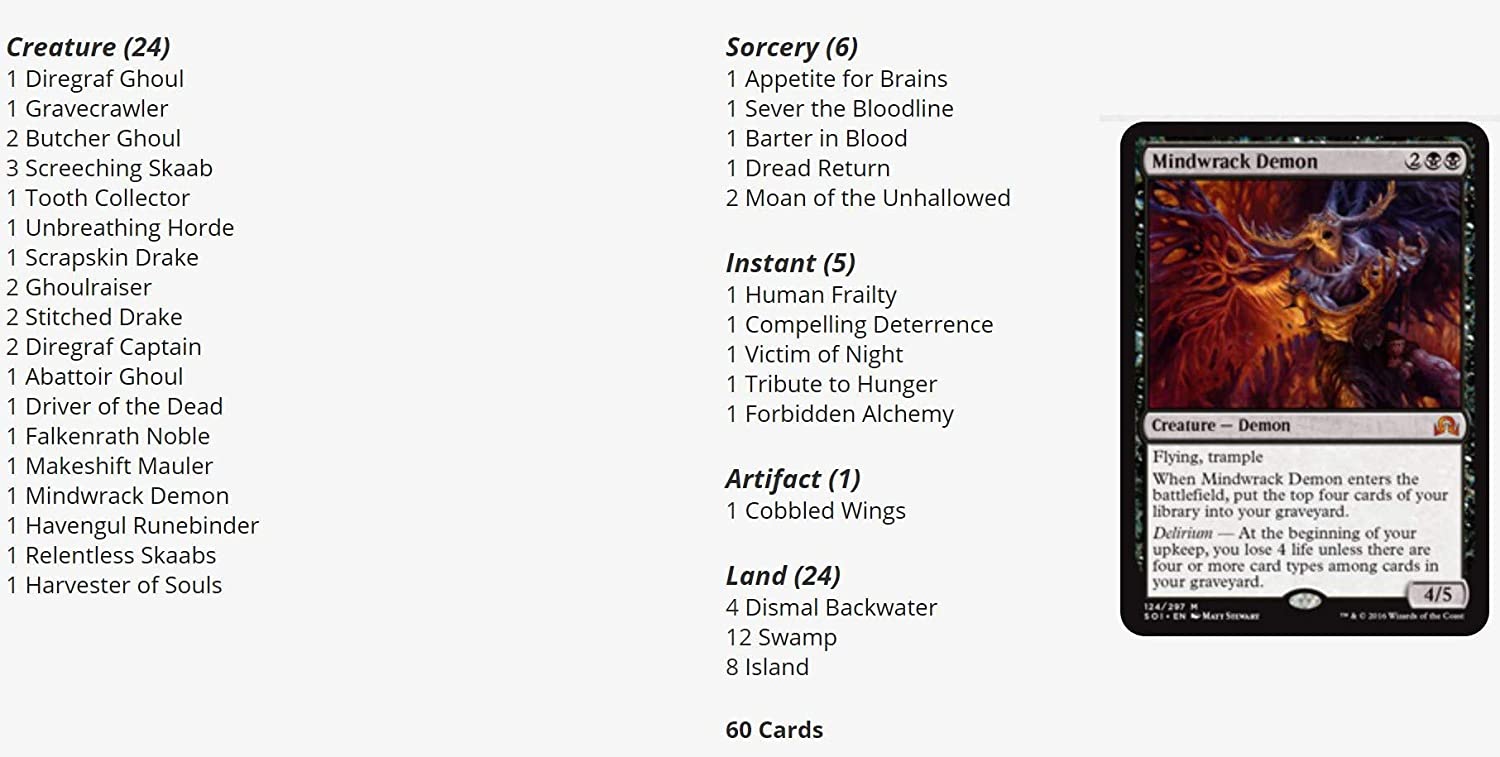This screenshot has height=757, width=1500.
Task: Open Appetite for Brains sorcery link
Action: (x=845, y=79)
